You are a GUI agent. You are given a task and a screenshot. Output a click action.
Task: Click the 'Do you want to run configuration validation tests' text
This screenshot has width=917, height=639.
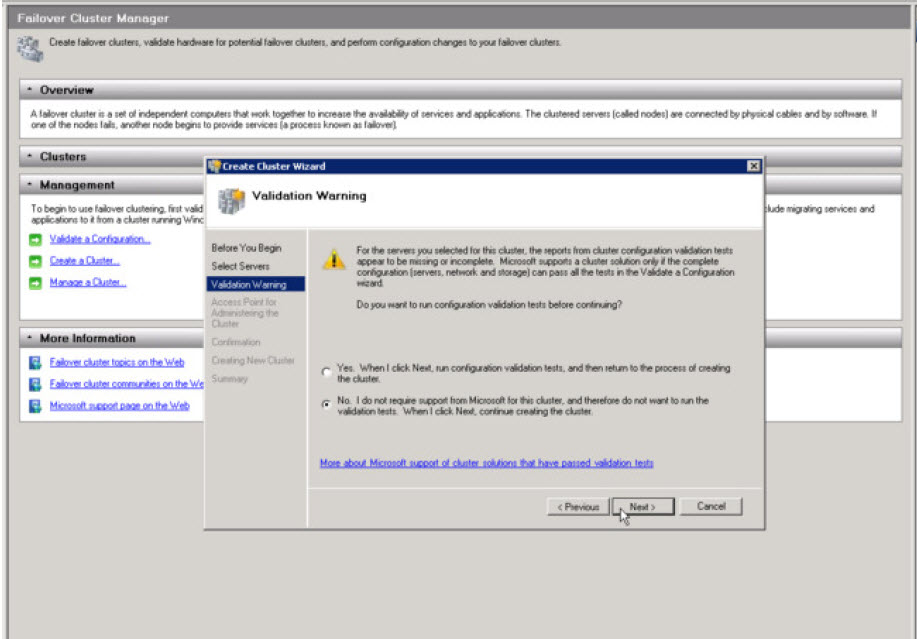coord(489,305)
